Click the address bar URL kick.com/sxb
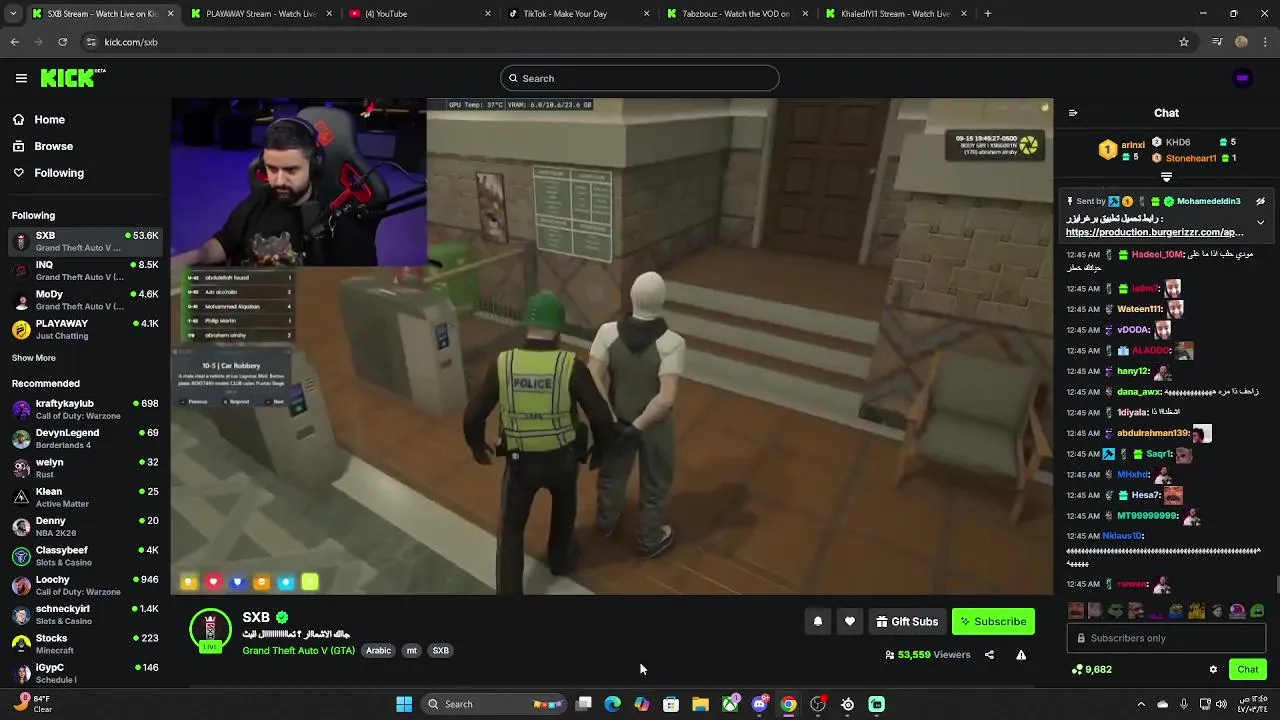Screen dimensions: 1280x720 131,42
